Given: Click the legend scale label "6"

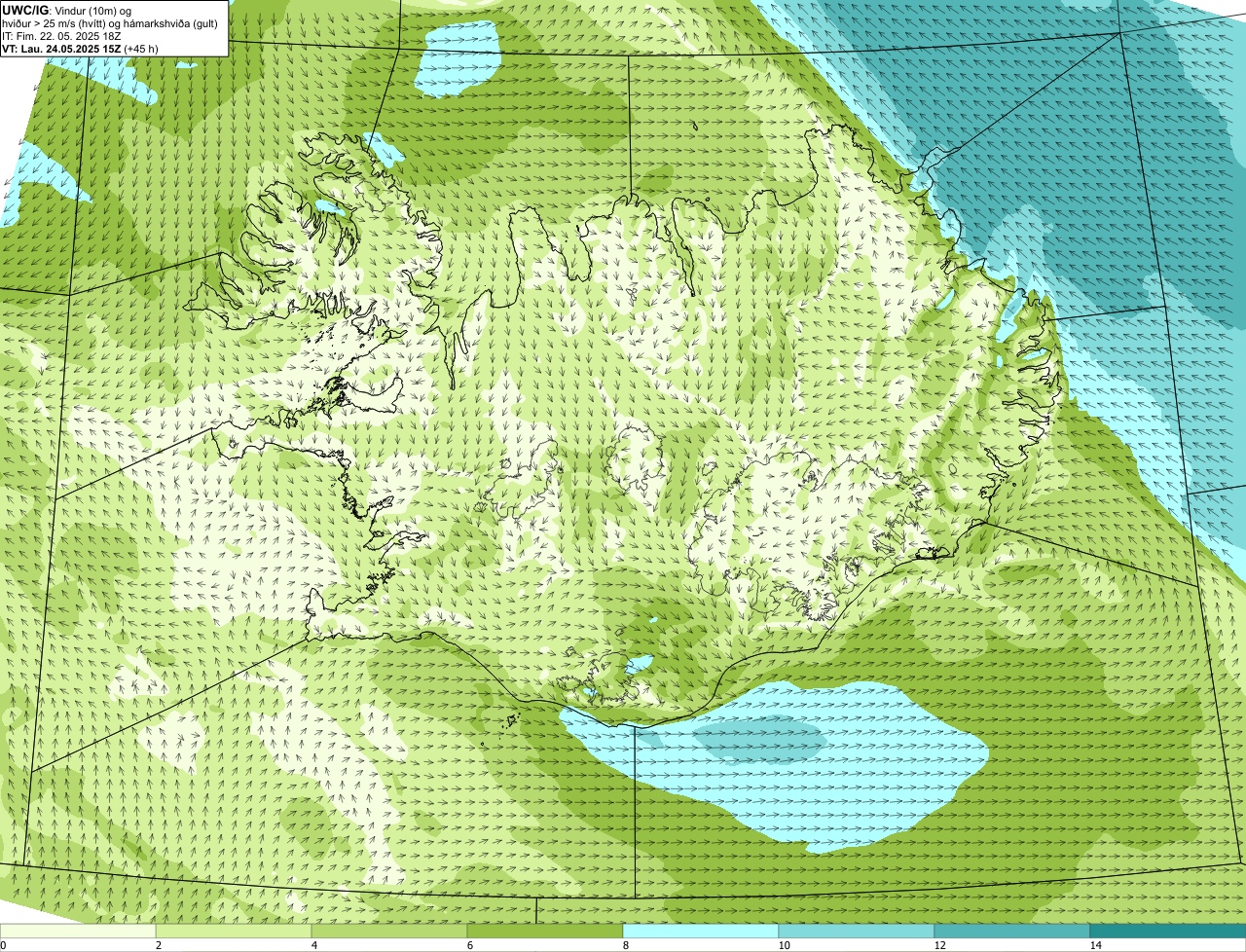Looking at the screenshot, I should pyautogui.click(x=469, y=945).
